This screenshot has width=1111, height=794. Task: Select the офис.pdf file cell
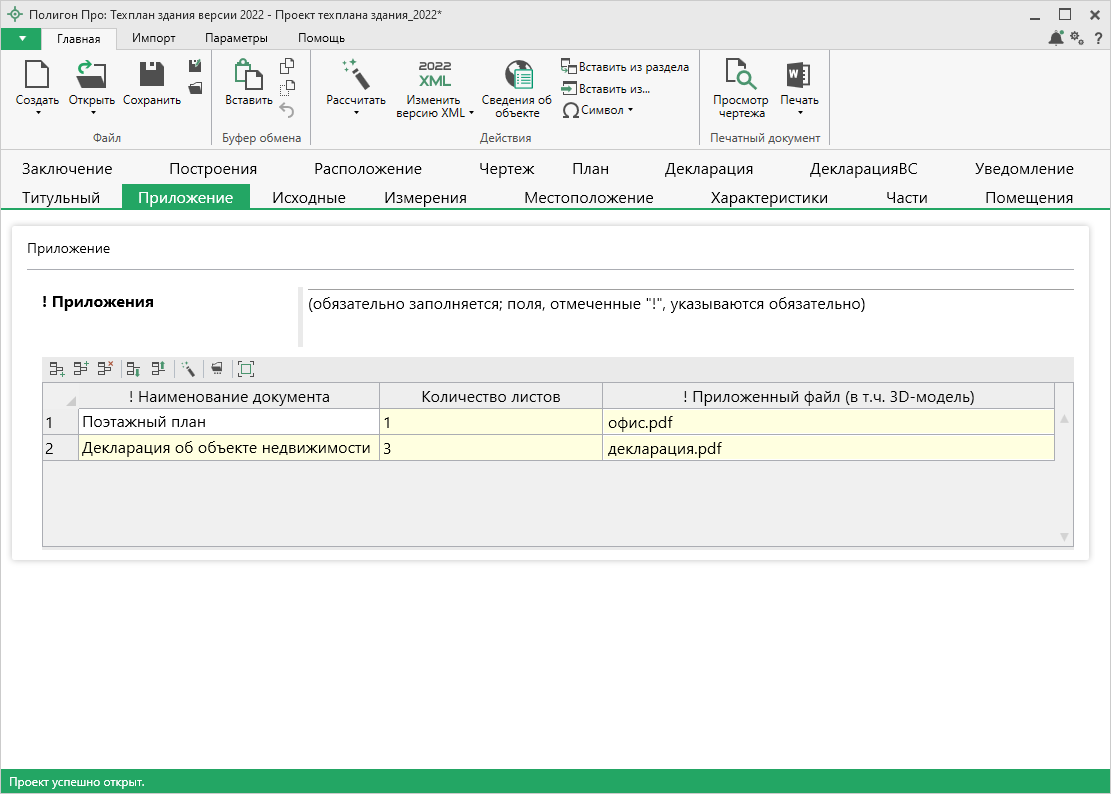pyautogui.click(x=827, y=422)
